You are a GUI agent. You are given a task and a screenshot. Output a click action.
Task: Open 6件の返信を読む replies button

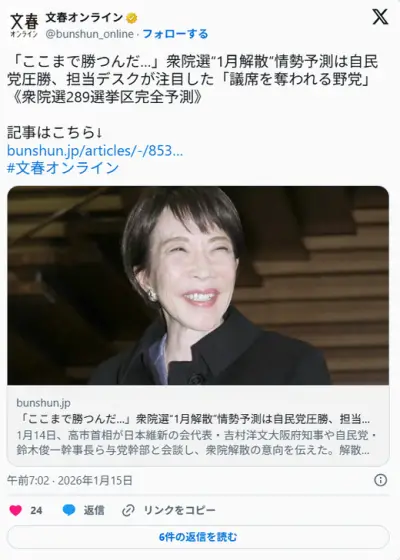click(198, 537)
